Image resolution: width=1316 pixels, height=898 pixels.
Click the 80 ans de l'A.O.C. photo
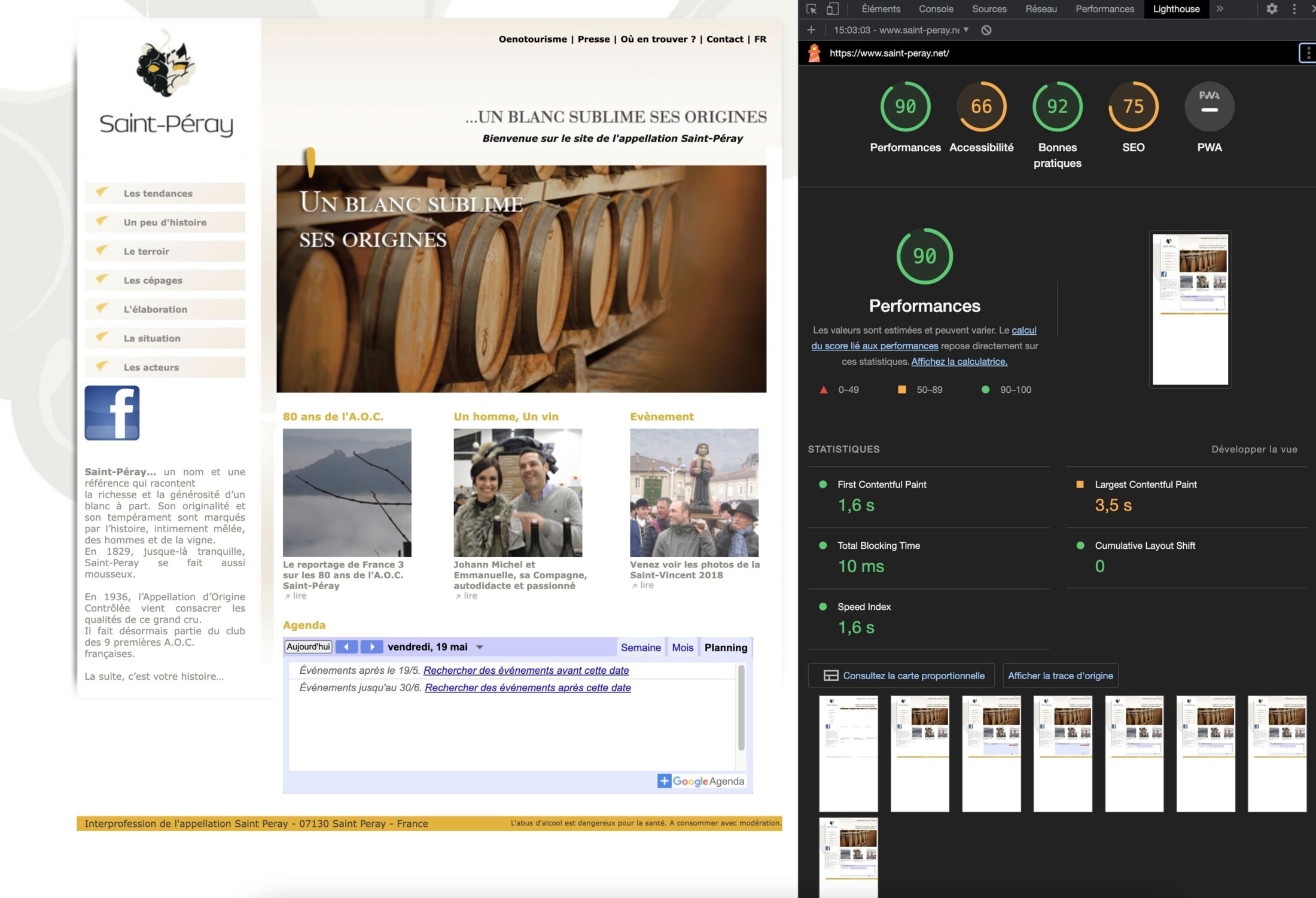point(347,492)
